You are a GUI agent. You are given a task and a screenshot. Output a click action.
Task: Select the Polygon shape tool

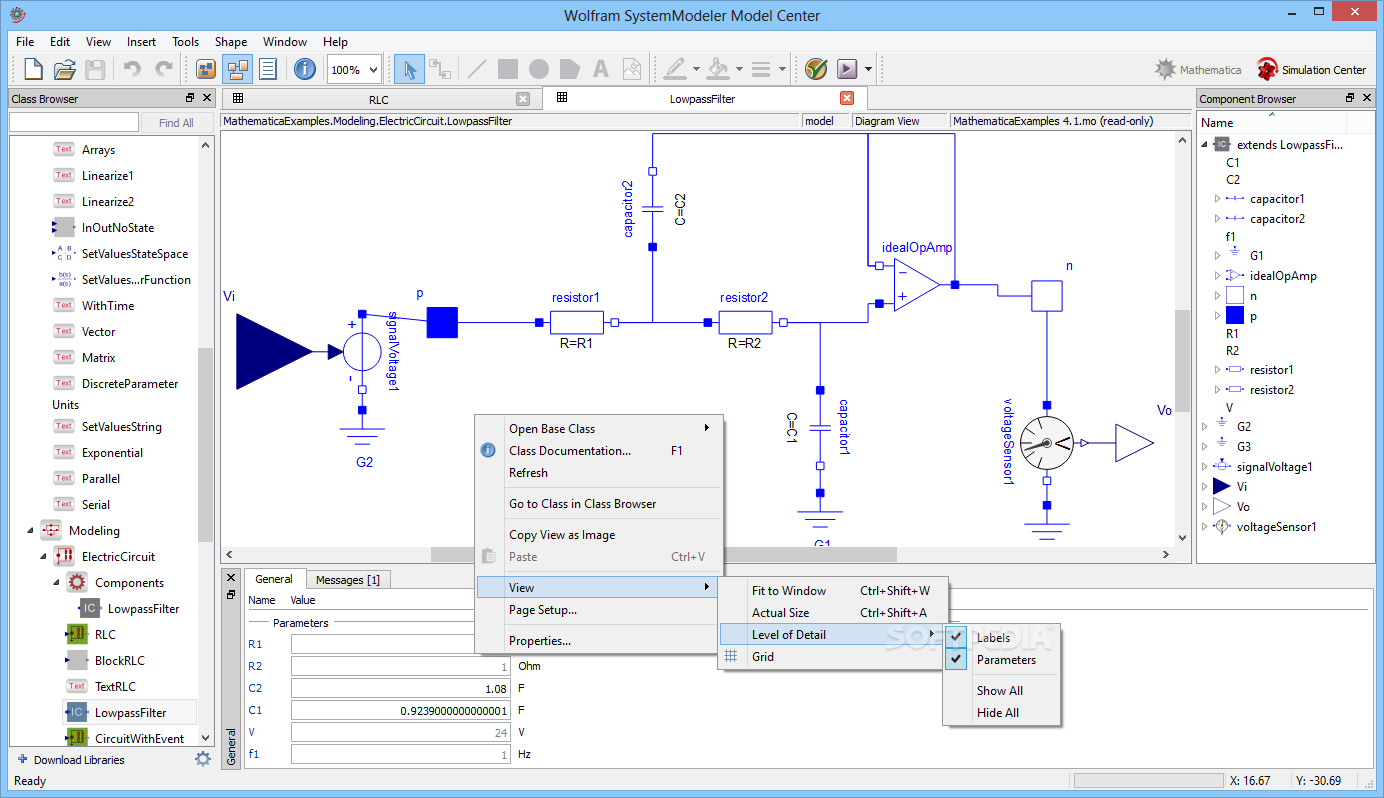click(570, 69)
